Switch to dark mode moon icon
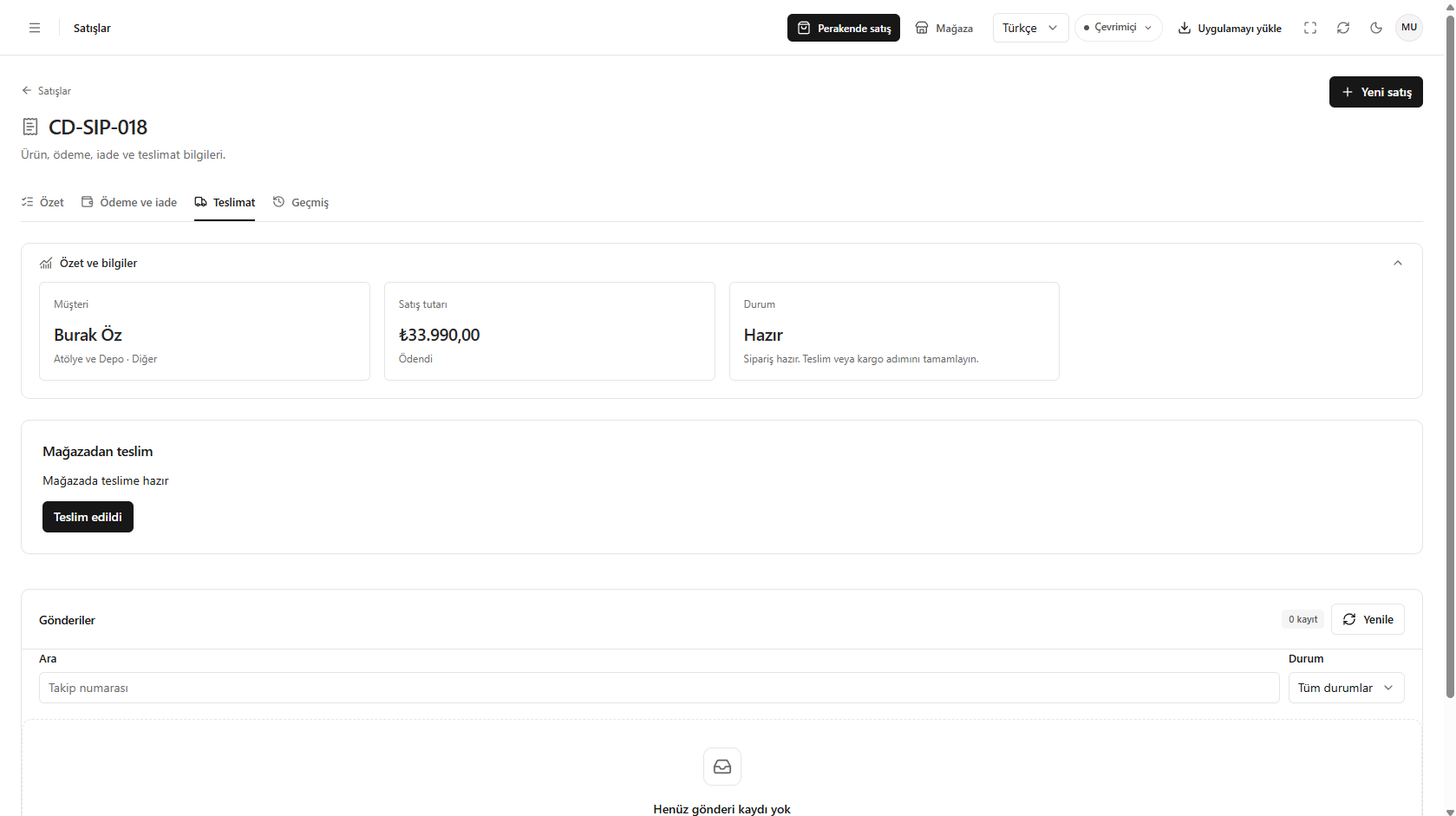 point(1376,28)
